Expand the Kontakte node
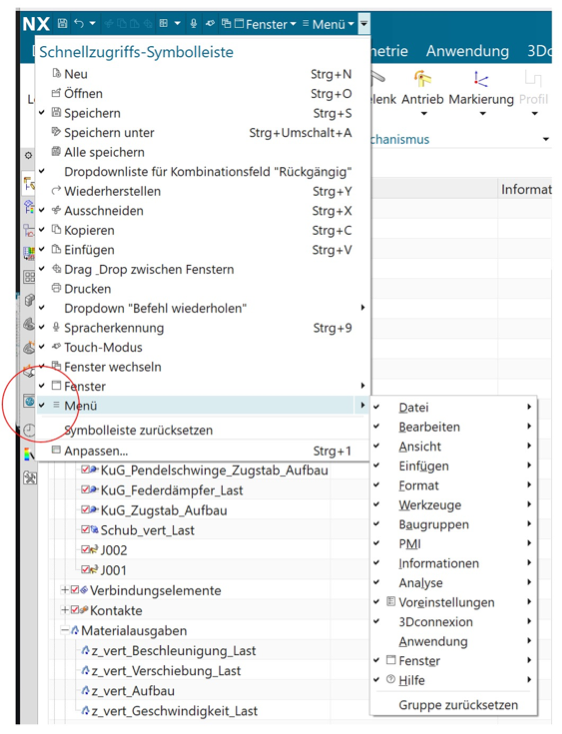562x734 pixels. pos(65,610)
